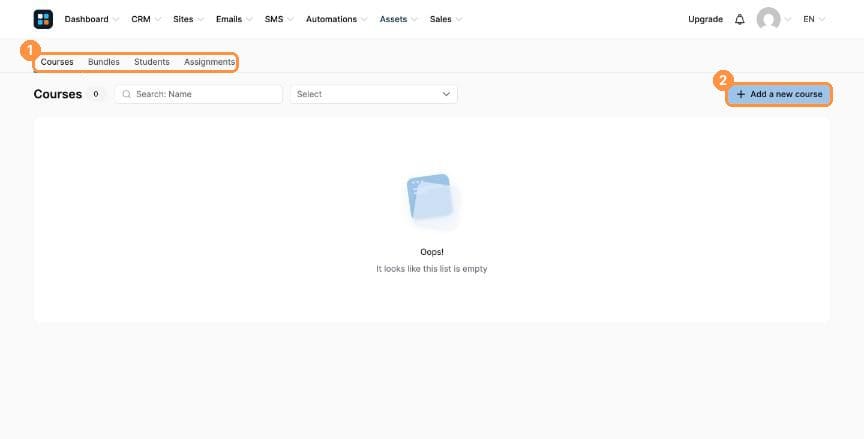Focus the Search: Name field
864x439 pixels.
[198, 94]
